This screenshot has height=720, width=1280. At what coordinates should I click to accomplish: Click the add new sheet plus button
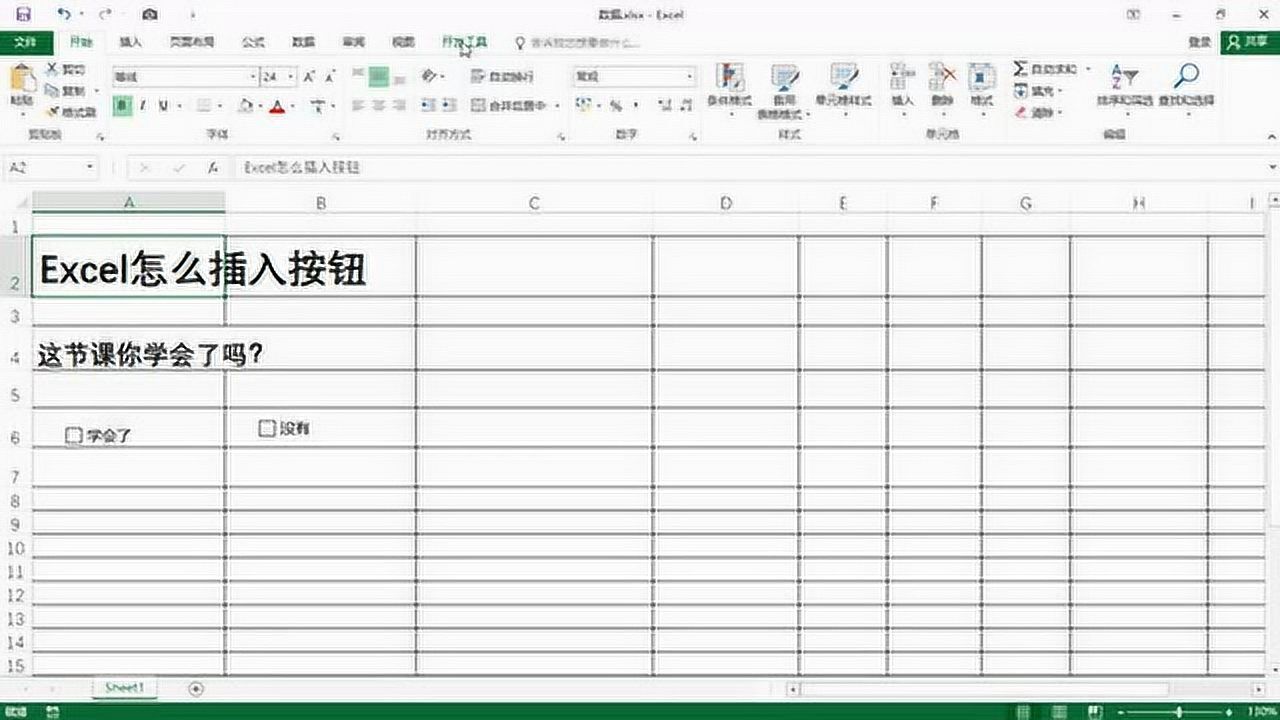tap(196, 688)
